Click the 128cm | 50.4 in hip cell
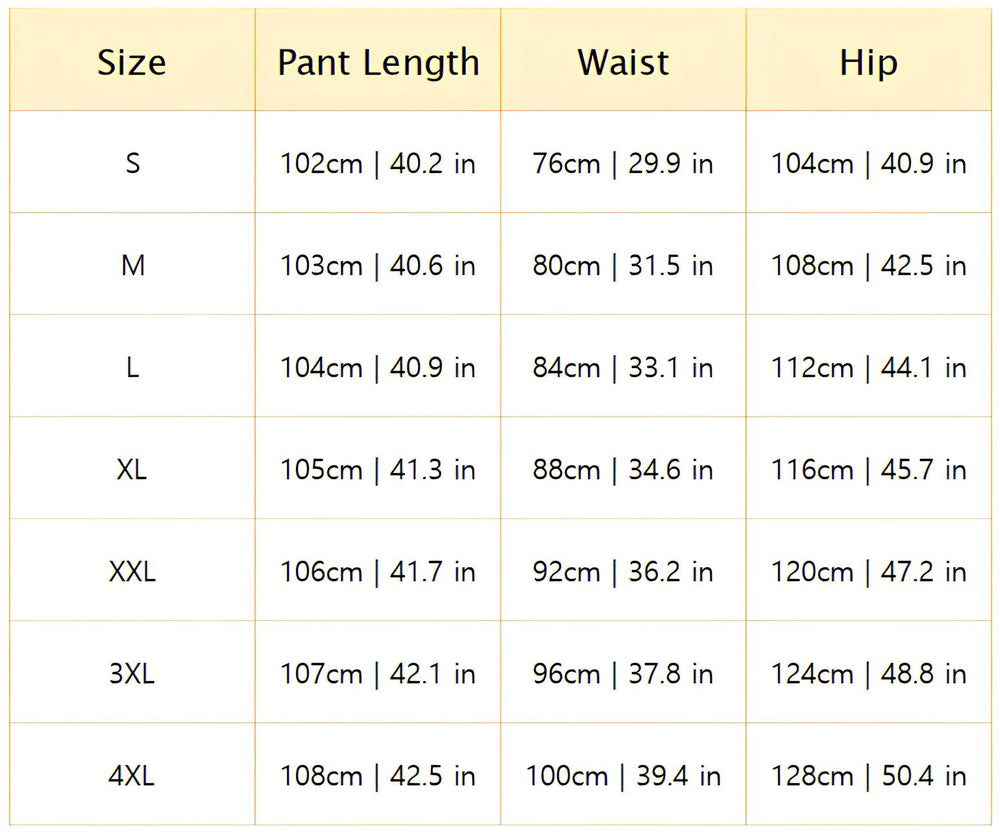Viewport: 1000px width, 832px height. click(868, 775)
